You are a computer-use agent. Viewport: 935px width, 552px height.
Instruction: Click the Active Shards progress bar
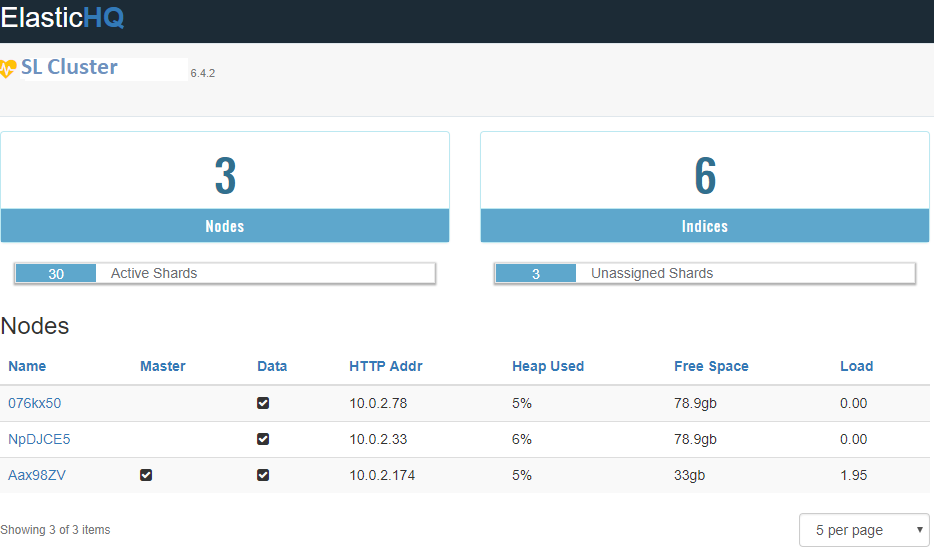click(x=225, y=273)
